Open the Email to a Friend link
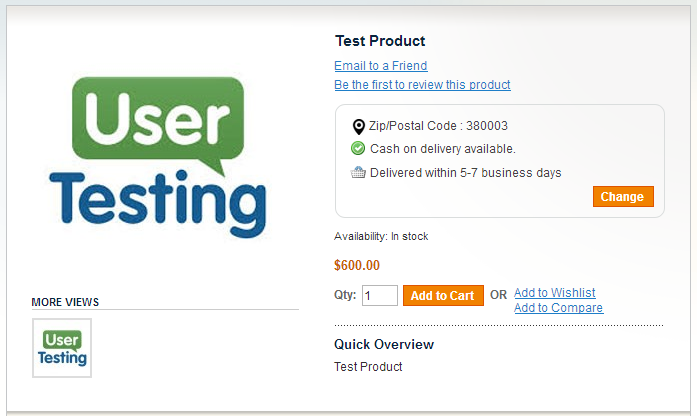This screenshot has width=697, height=416. (381, 66)
